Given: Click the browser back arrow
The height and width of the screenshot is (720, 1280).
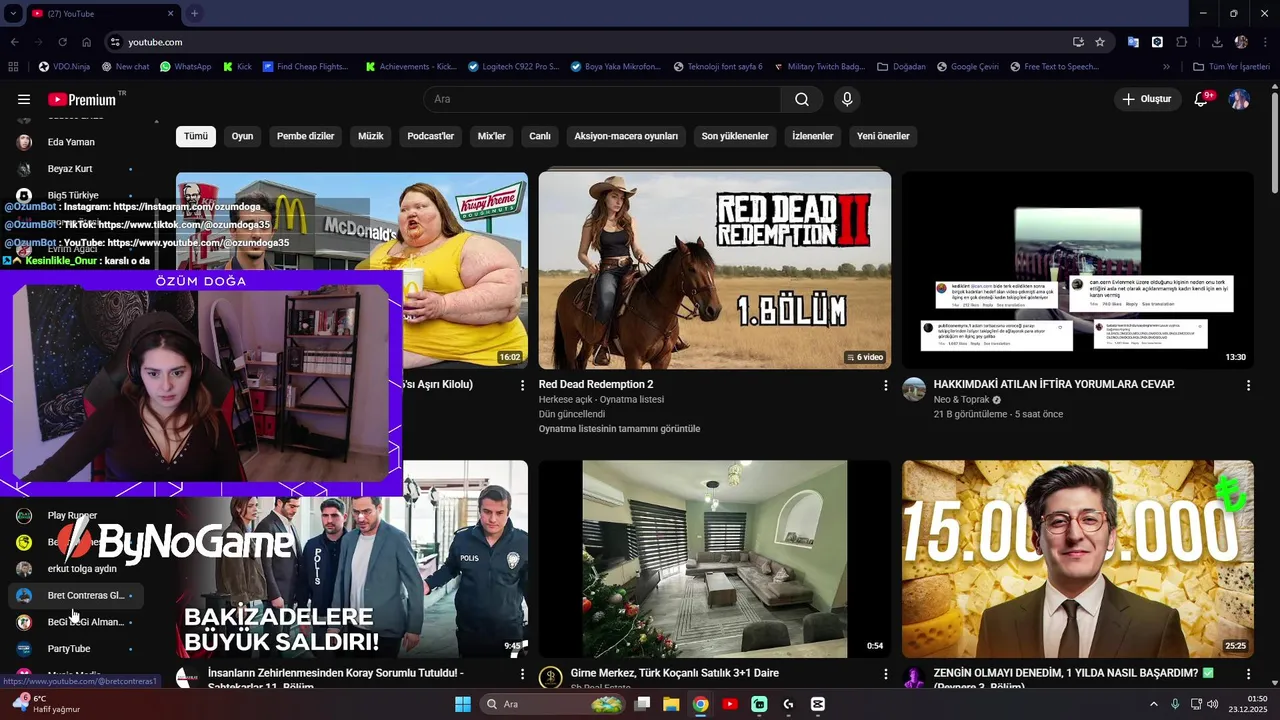Looking at the screenshot, I should point(15,42).
